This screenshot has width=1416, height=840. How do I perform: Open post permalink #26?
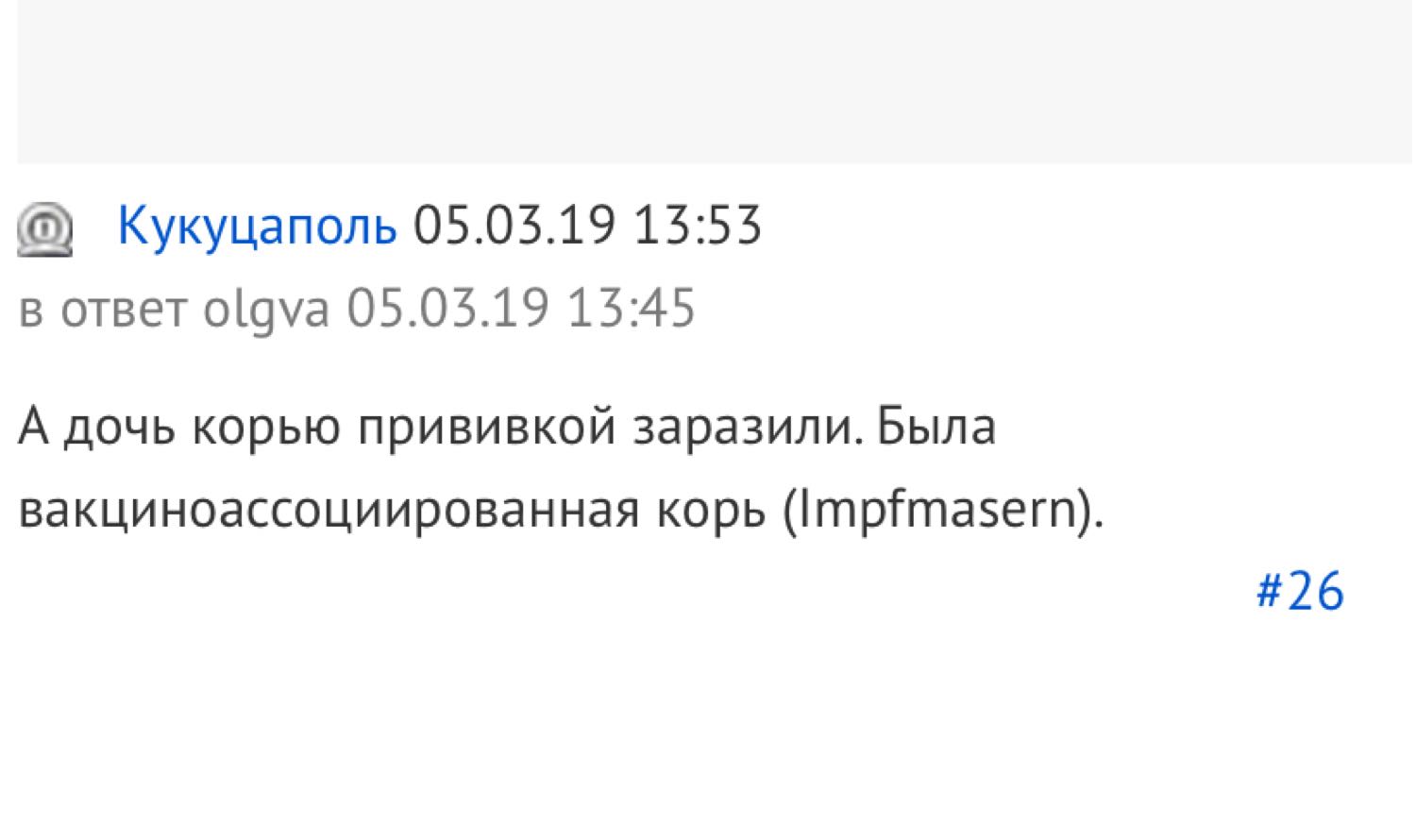(1300, 592)
